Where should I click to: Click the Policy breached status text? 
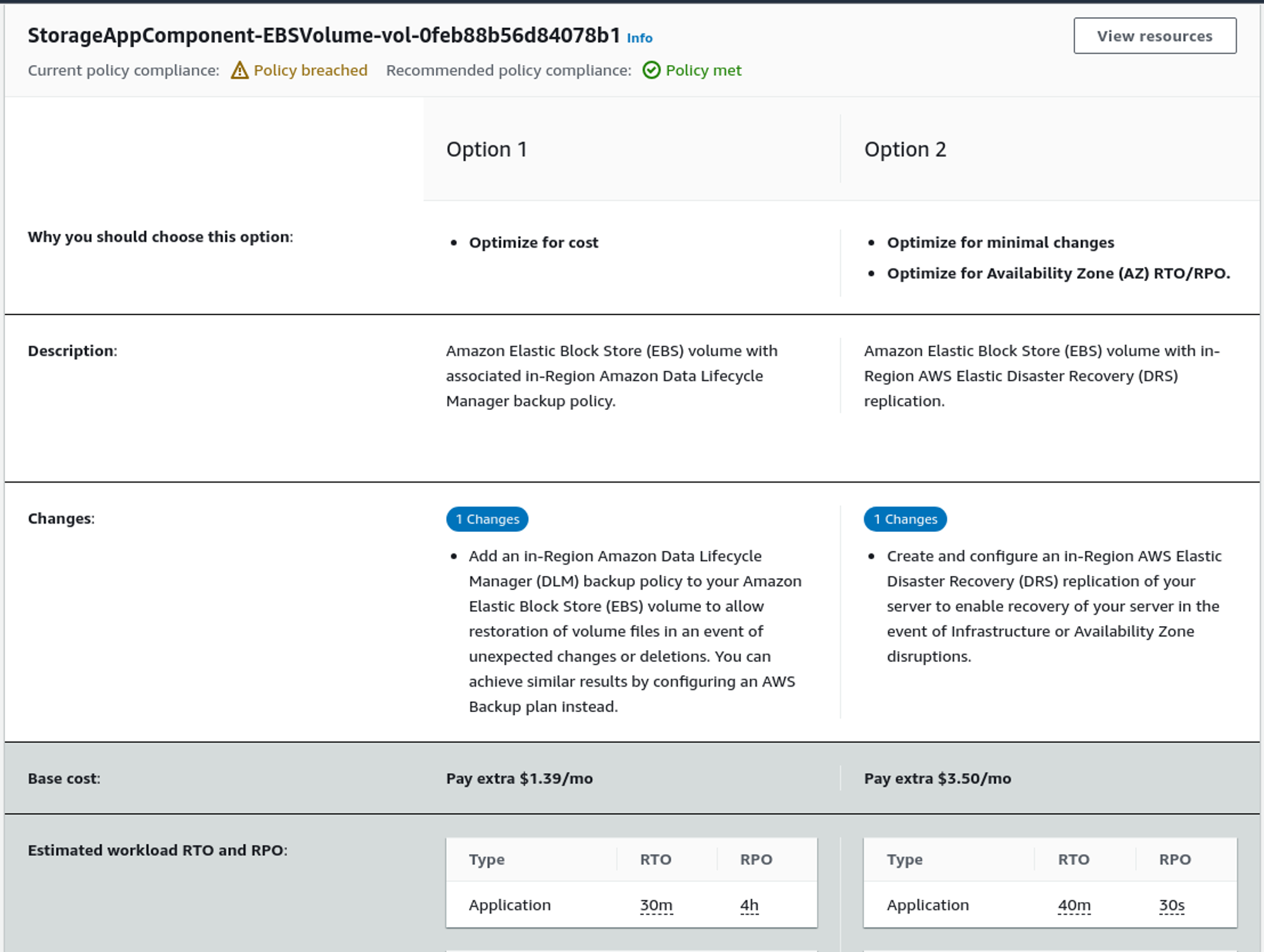310,70
